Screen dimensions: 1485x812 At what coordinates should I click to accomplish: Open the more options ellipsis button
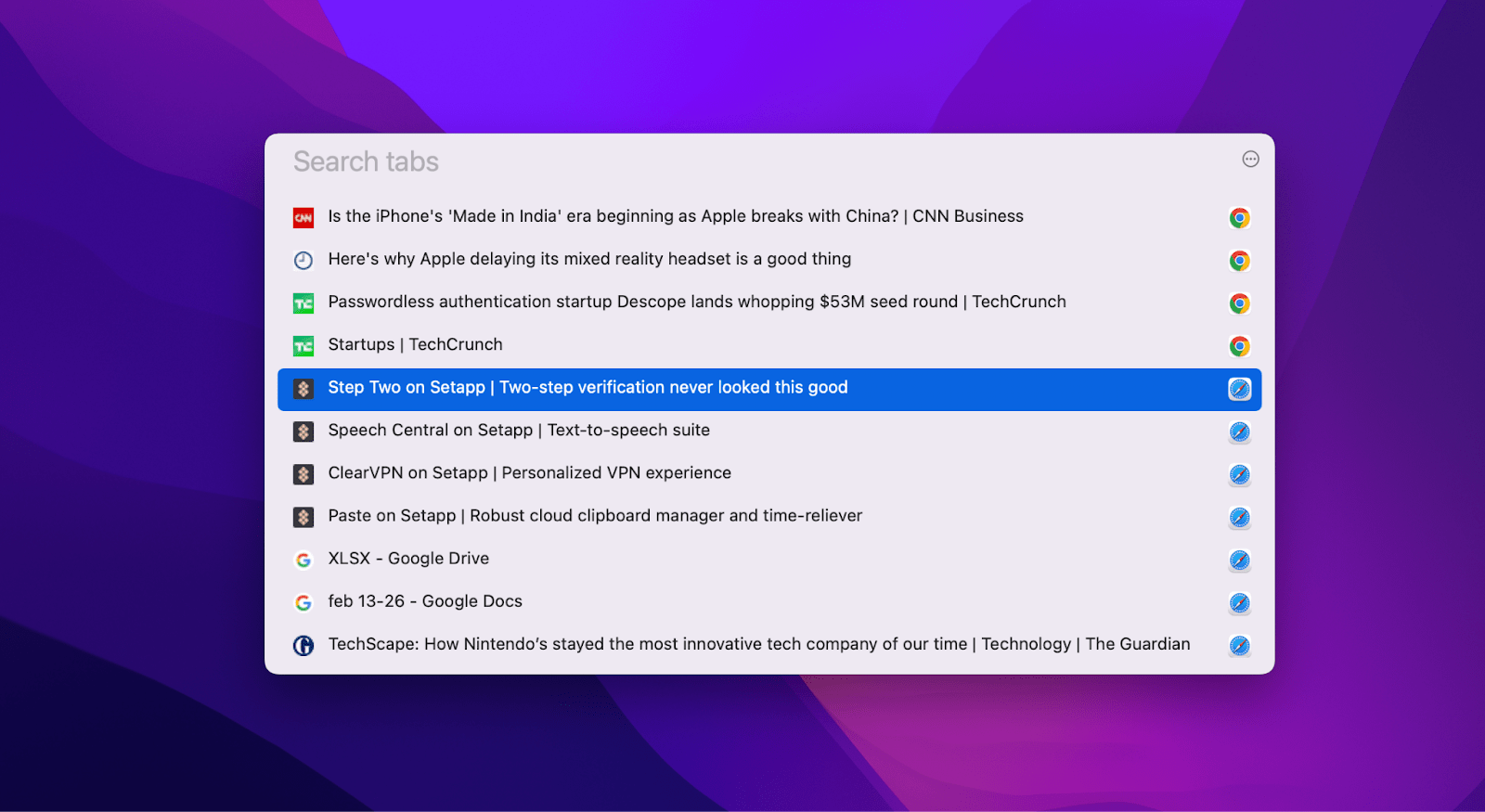pyautogui.click(x=1250, y=160)
